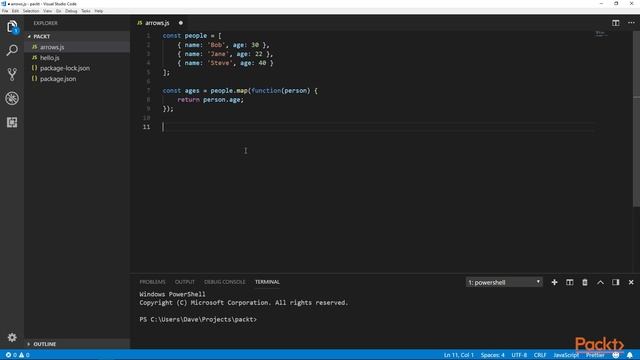This screenshot has width=640, height=360.
Task: Click the feedback smiley in status bar
Action: (x=616, y=355)
